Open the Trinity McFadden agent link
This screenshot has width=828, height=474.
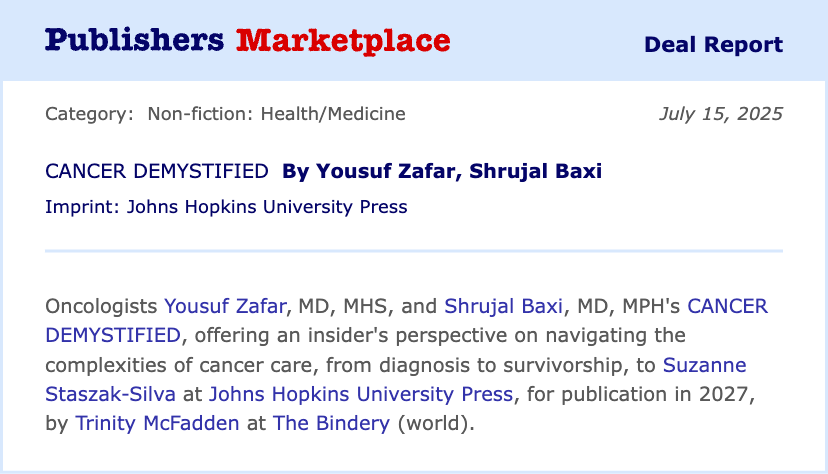[x=157, y=423]
